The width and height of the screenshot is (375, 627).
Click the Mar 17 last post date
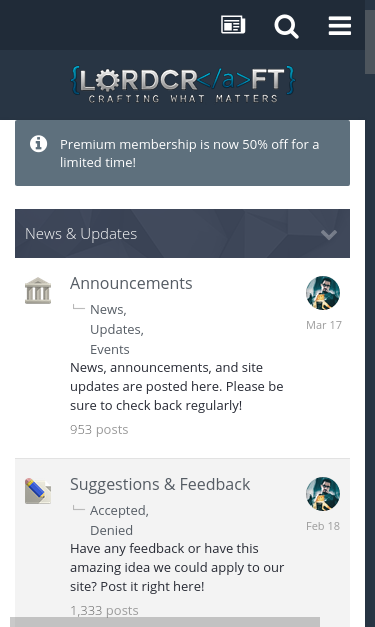[x=324, y=325]
